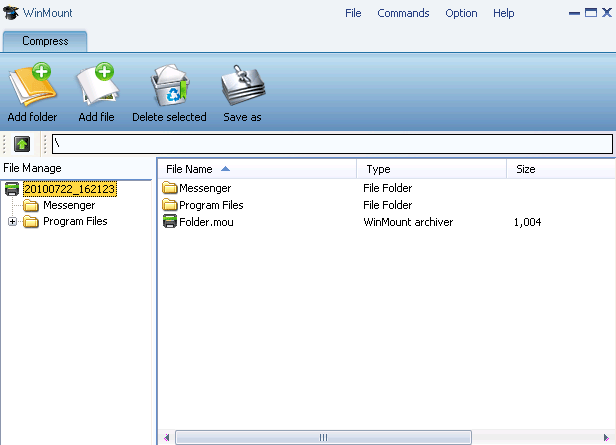Click the green up-directory arrow icon
Viewport: 616px width, 445px height.
pyautogui.click(x=22, y=144)
